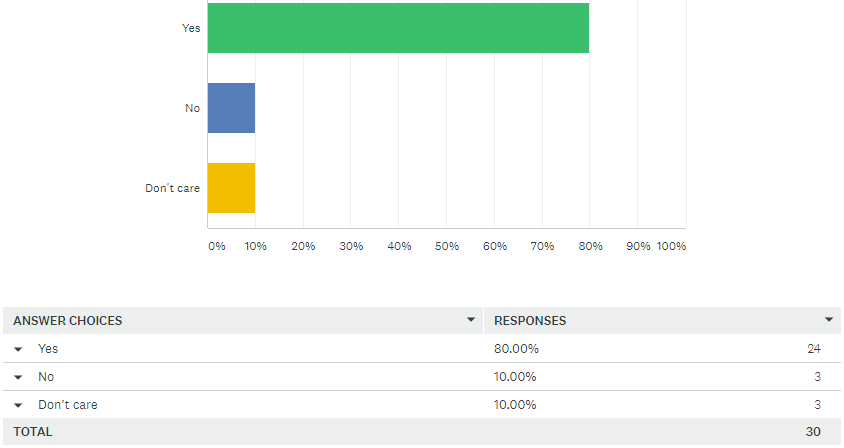Expand the No row arrow in table
This screenshot has width=844, height=448.
(x=18, y=377)
